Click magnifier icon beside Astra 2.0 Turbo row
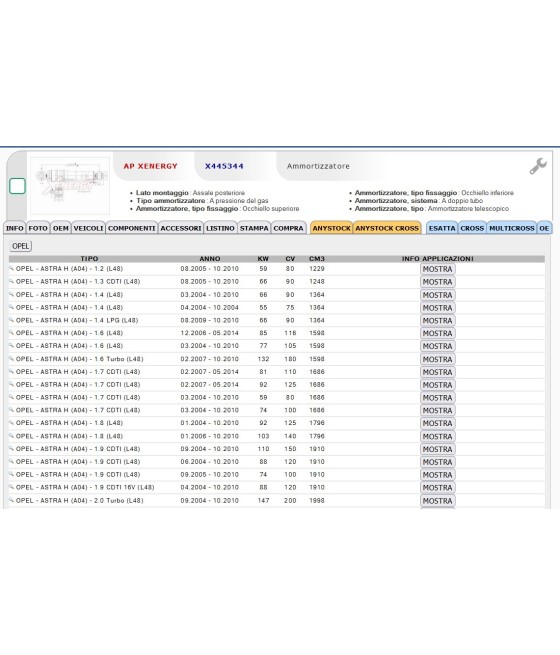 (12, 500)
